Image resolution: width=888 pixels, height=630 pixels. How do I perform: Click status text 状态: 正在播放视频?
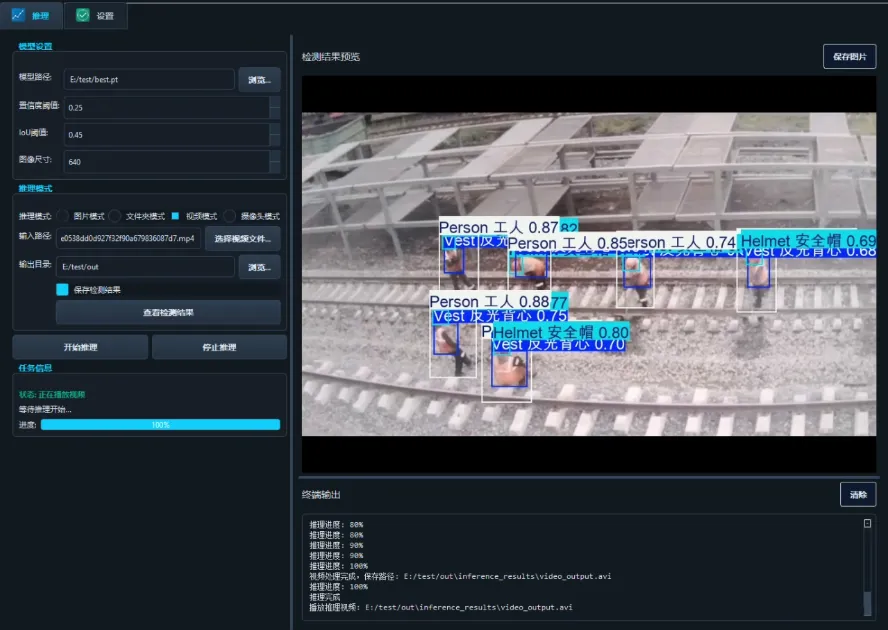[x=52, y=394]
